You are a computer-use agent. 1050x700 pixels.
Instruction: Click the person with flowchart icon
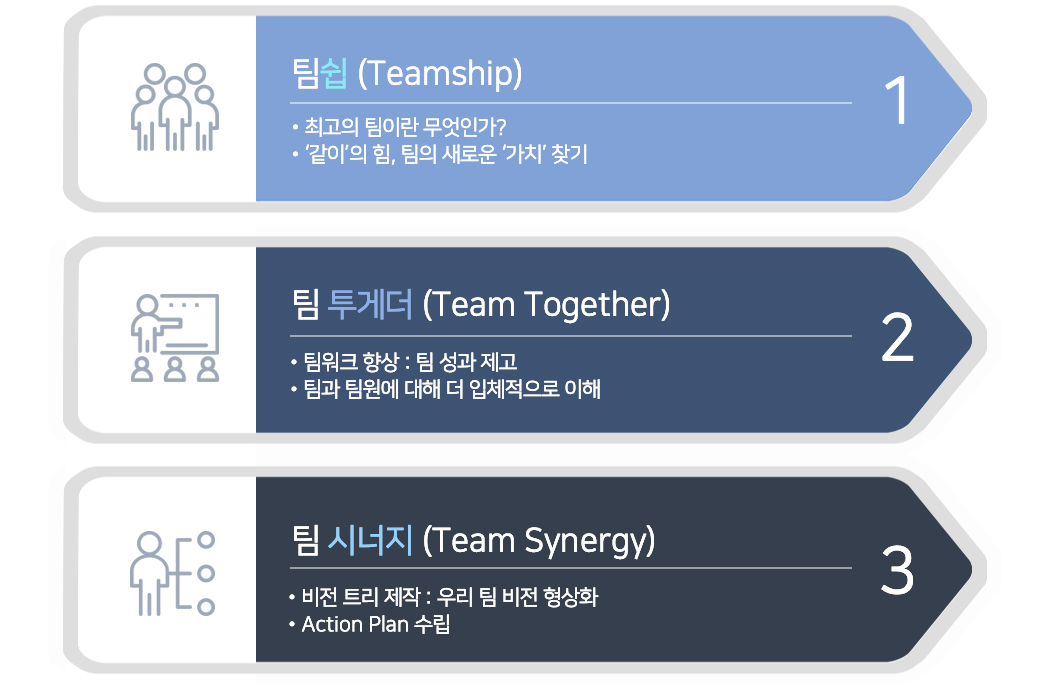(x=173, y=573)
